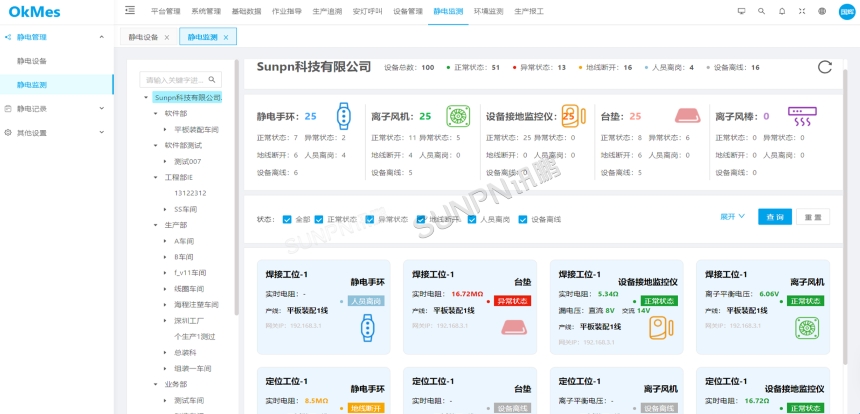This screenshot has height=414, width=860.
Task: Expand the 静电记录 sidebar group
Action: (101, 109)
